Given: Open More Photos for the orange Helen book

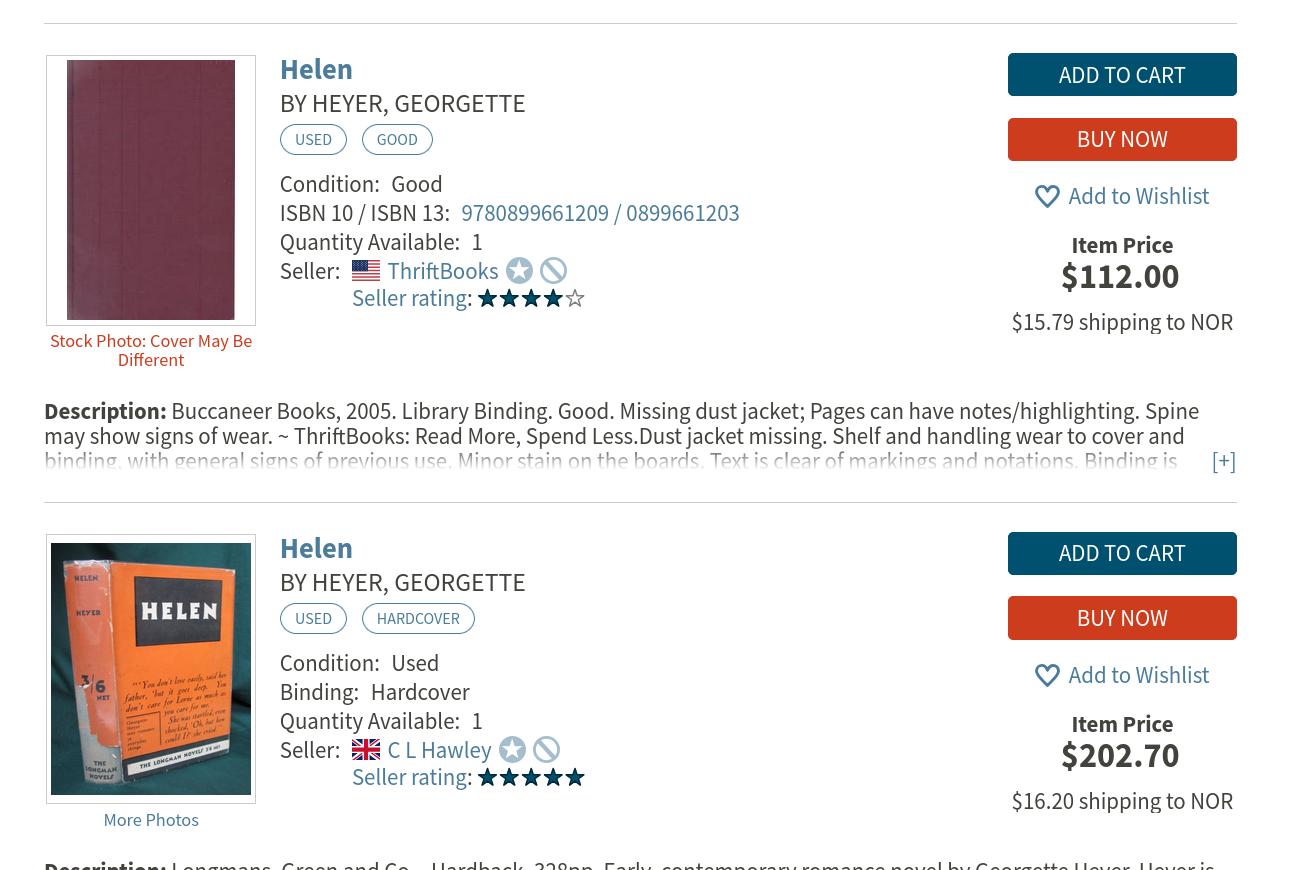Looking at the screenshot, I should (x=151, y=820).
